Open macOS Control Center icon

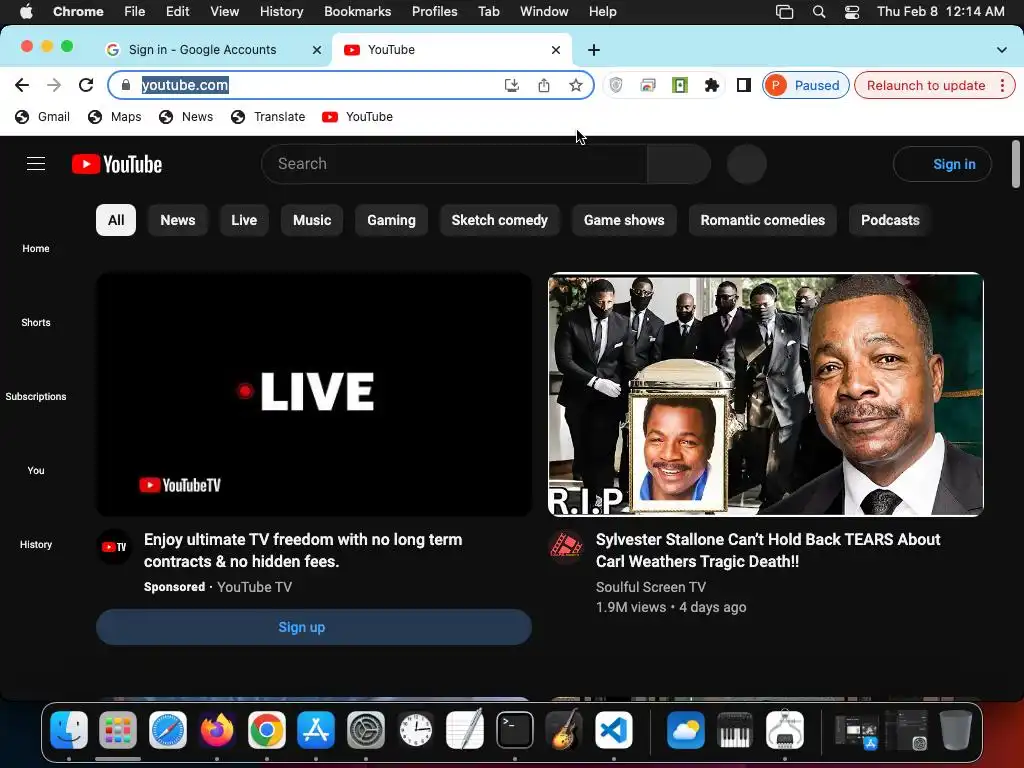pos(852,12)
